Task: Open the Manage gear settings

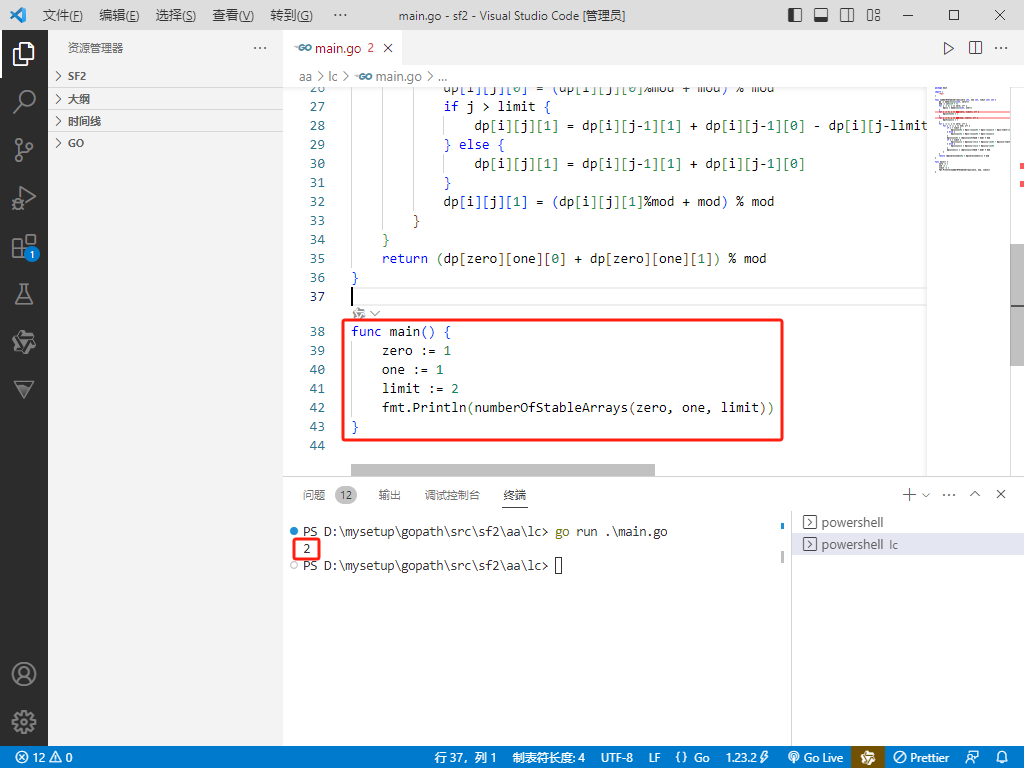Action: coord(24,722)
